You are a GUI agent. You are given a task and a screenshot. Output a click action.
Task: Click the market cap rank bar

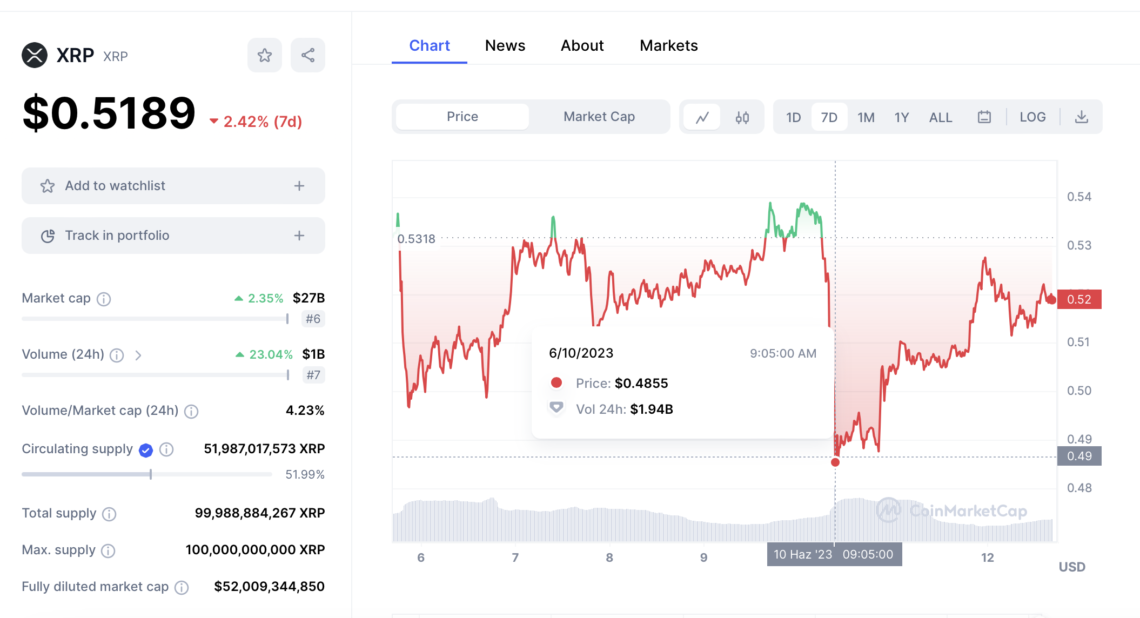(156, 318)
